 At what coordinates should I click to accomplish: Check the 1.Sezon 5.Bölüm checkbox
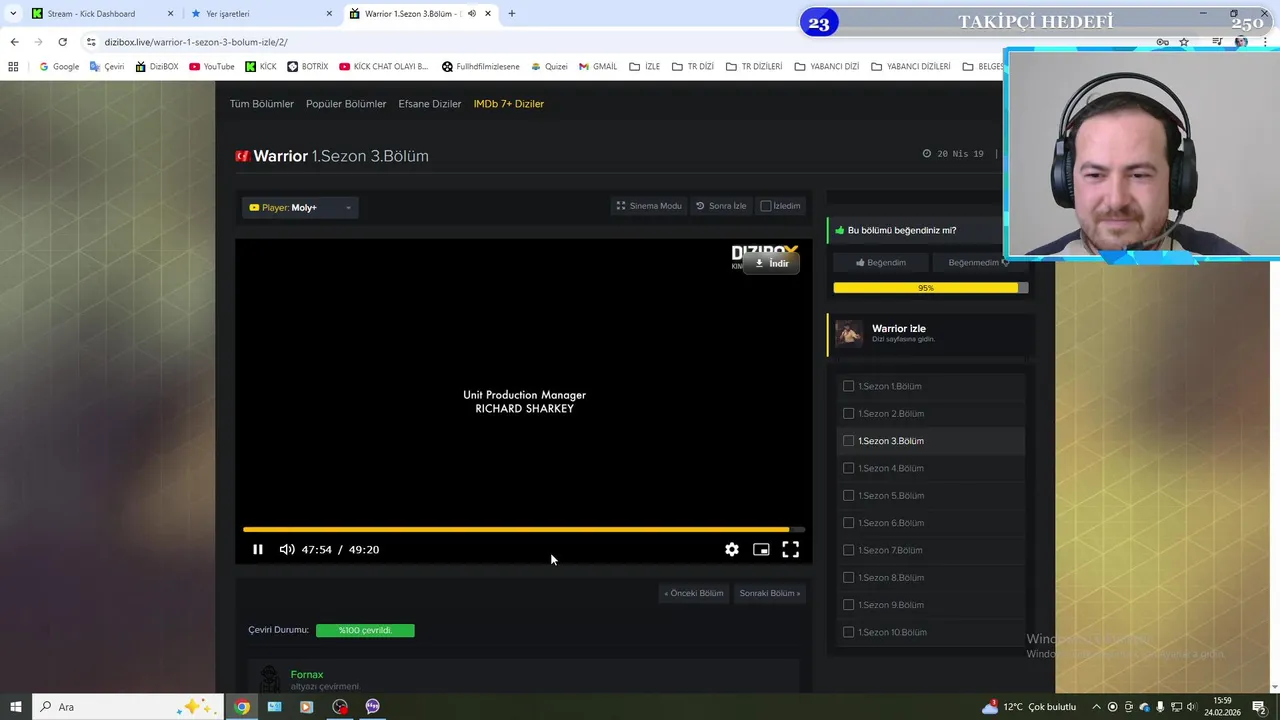click(848, 495)
